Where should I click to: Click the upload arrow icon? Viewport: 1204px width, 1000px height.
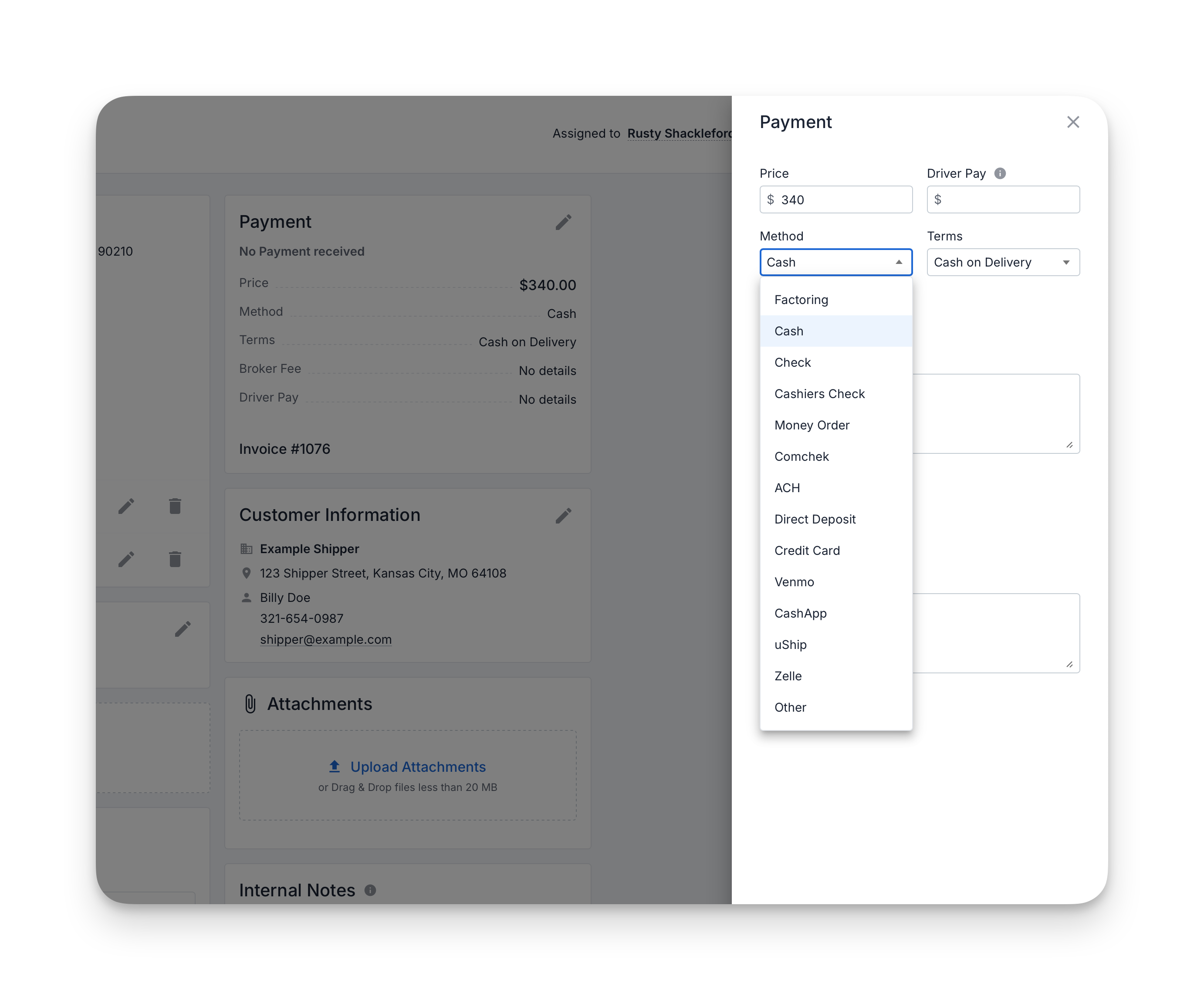tap(334, 767)
